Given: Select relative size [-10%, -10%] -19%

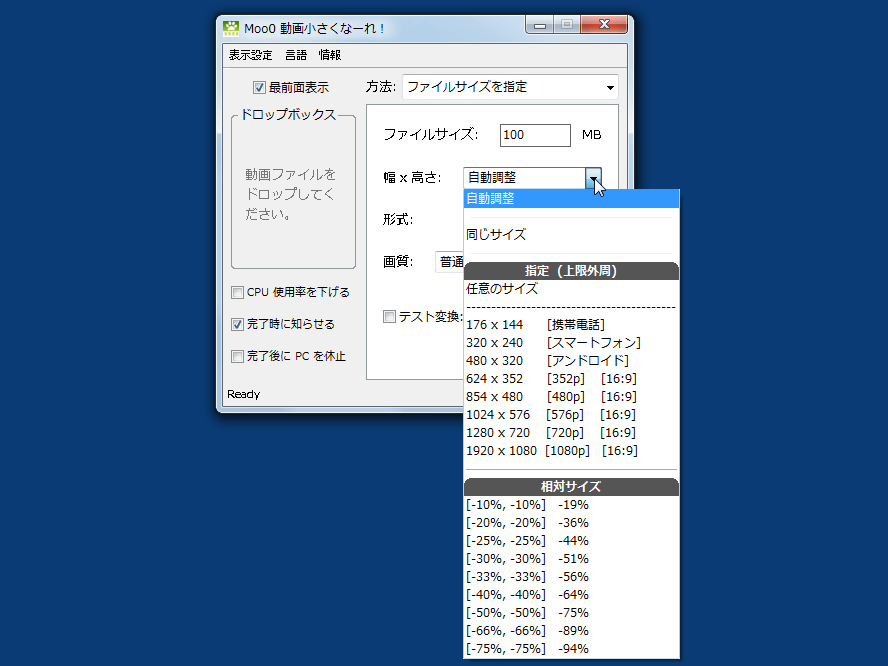Looking at the screenshot, I should (x=571, y=505).
